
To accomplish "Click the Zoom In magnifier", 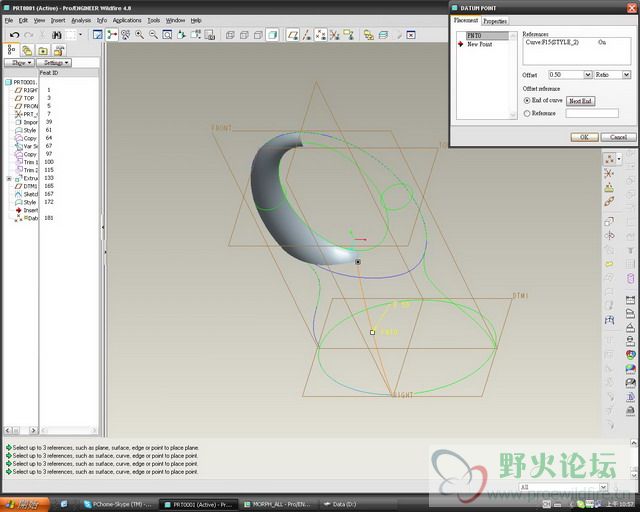I will pos(140,35).
